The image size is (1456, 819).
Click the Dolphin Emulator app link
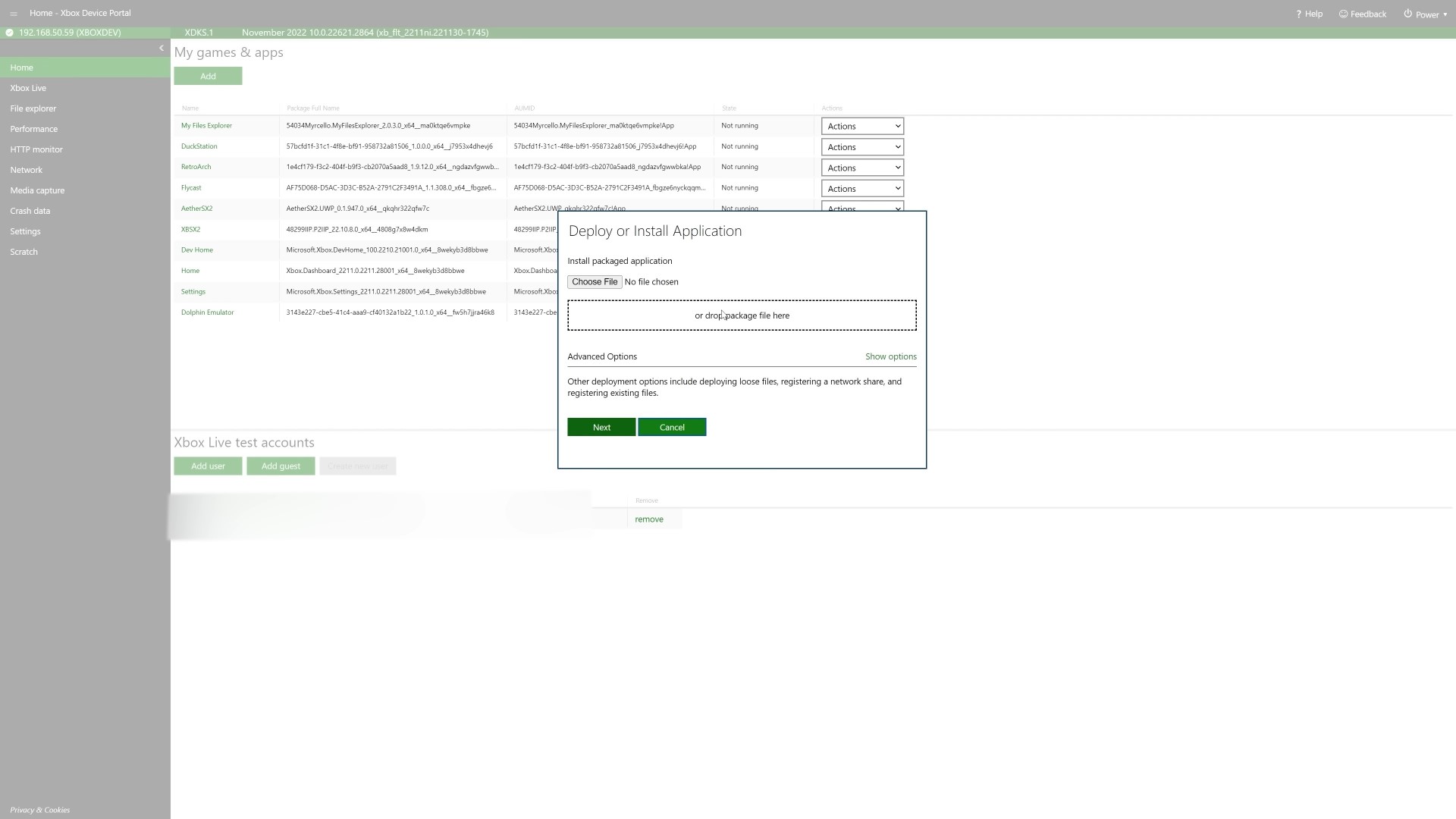pos(207,312)
